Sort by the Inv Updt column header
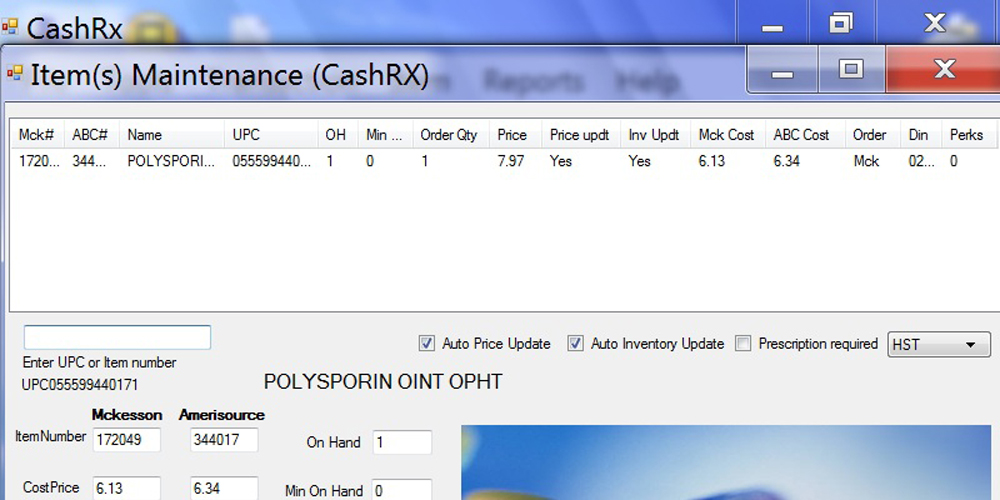Viewport: 1000px width, 500px height. point(655,135)
